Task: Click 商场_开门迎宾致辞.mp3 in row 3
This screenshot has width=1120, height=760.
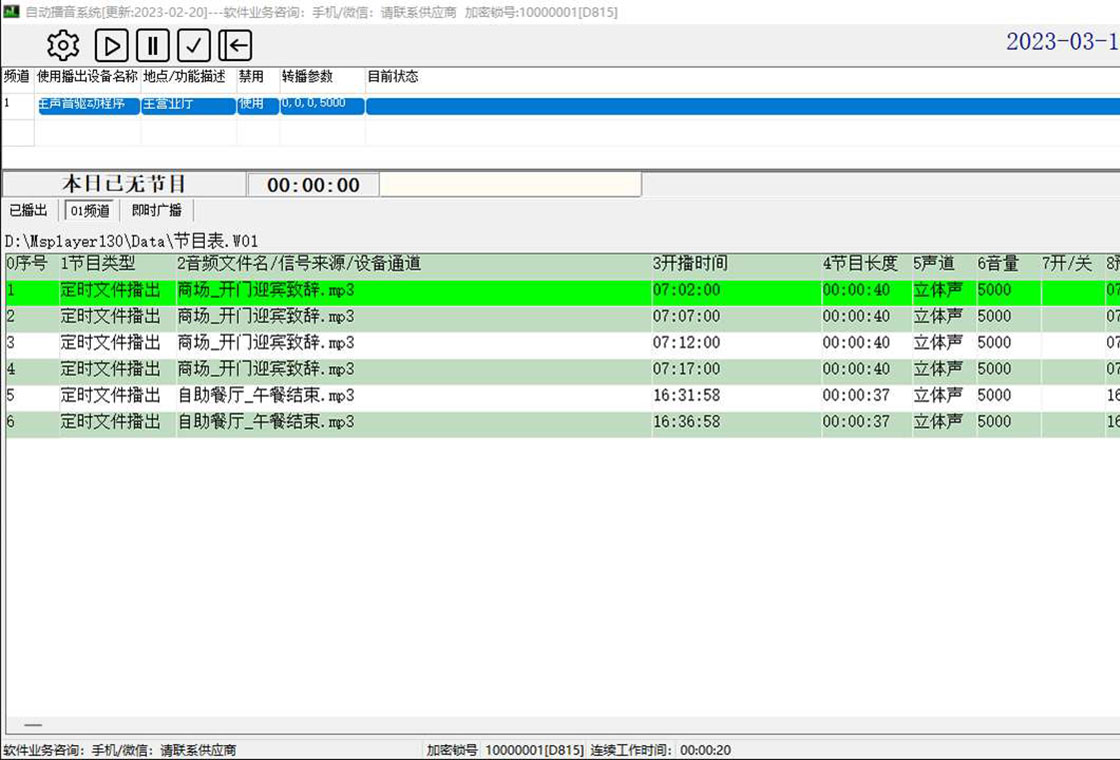Action: [266, 343]
